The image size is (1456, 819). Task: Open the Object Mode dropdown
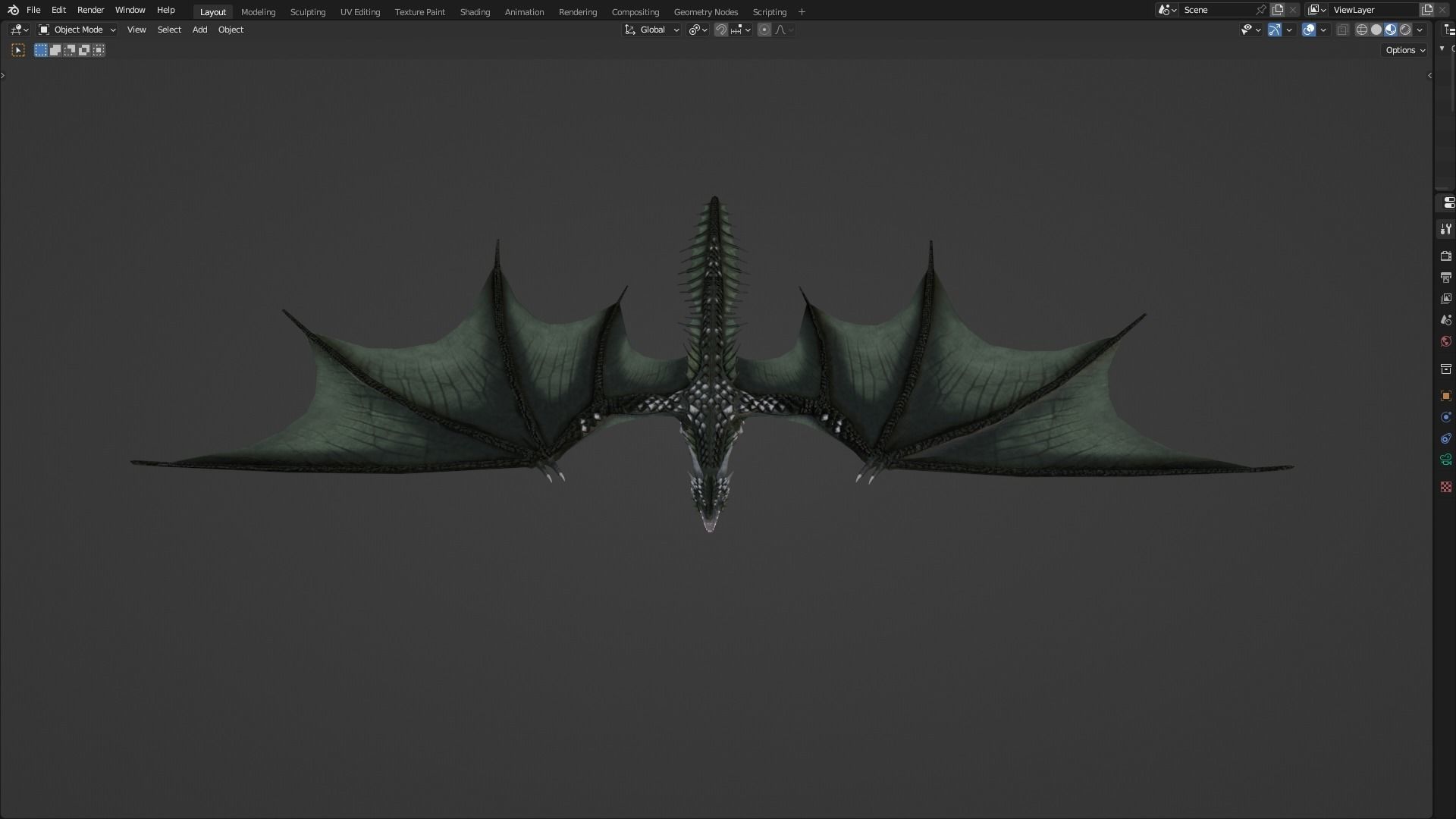[x=77, y=30]
